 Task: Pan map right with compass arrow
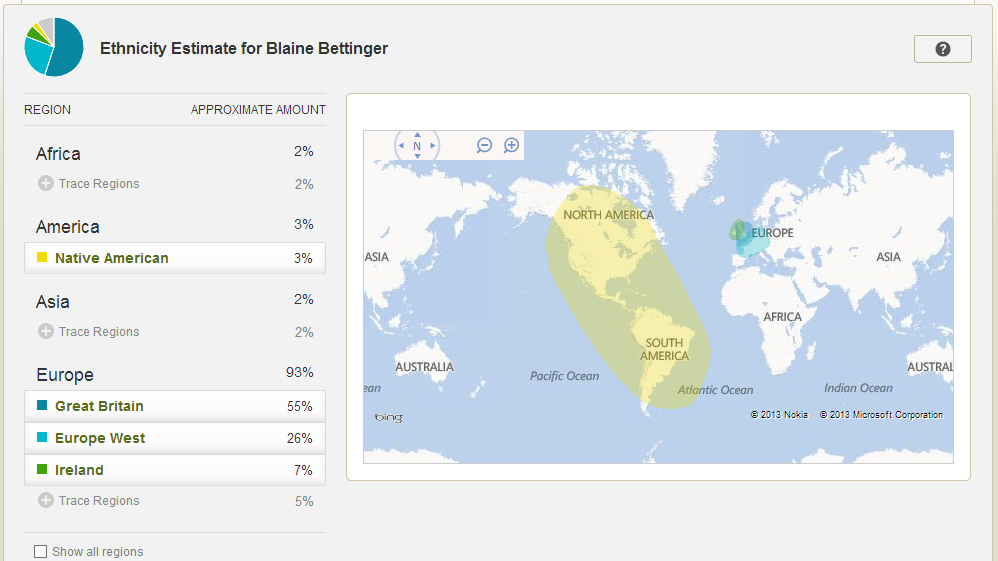pos(433,146)
